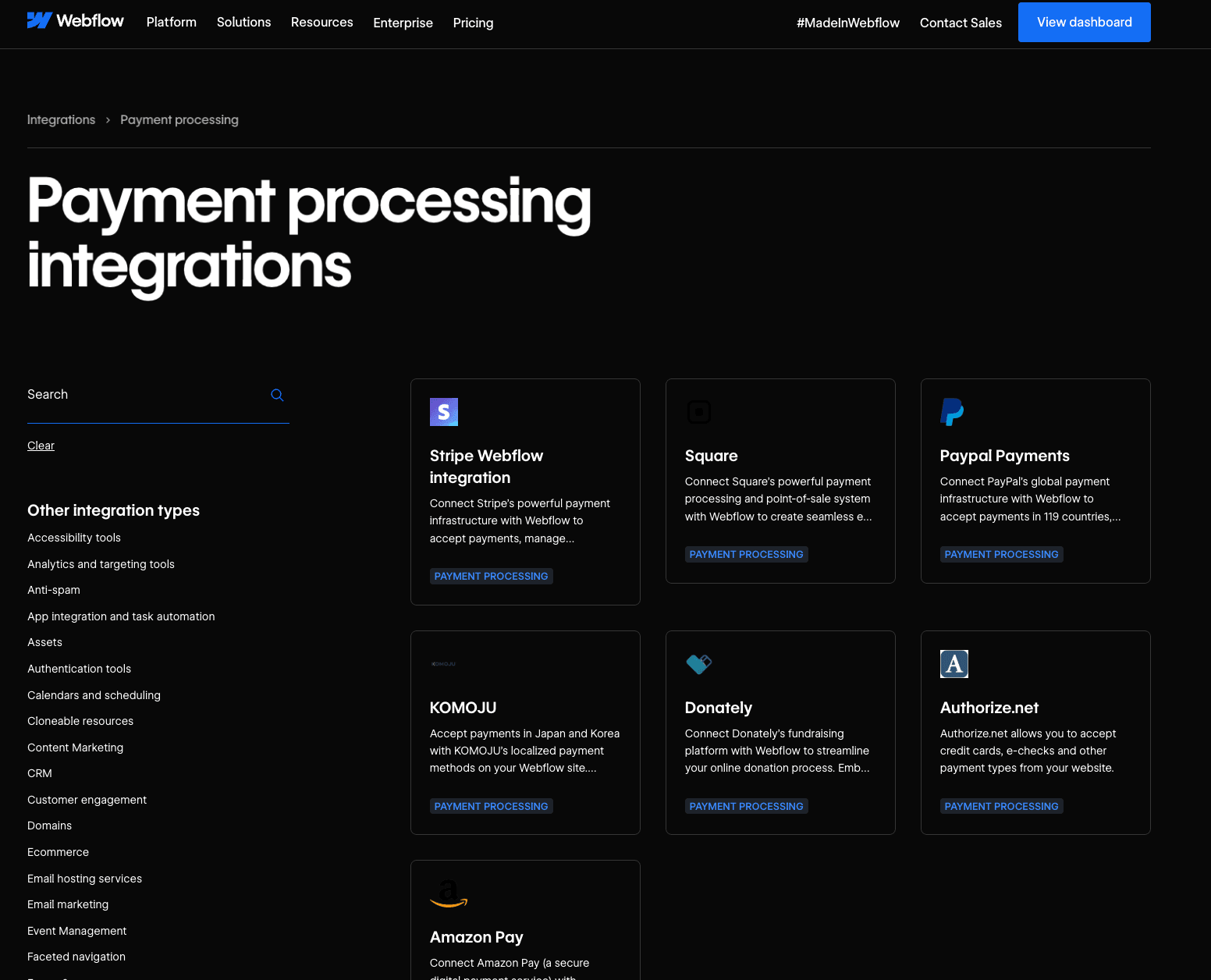Click 'Accept payments in Japan and Korea' text
The width and height of the screenshot is (1211, 980).
pyautogui.click(x=524, y=751)
